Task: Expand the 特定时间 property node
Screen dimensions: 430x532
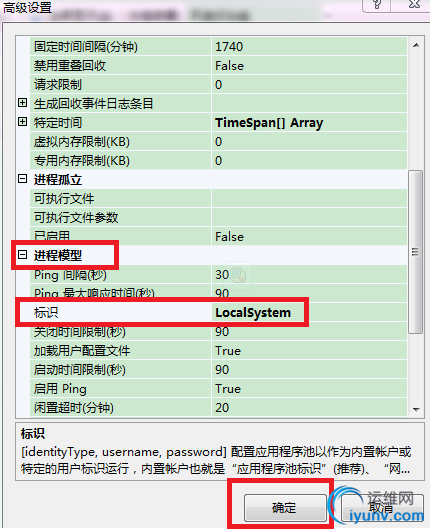Action: (22, 121)
